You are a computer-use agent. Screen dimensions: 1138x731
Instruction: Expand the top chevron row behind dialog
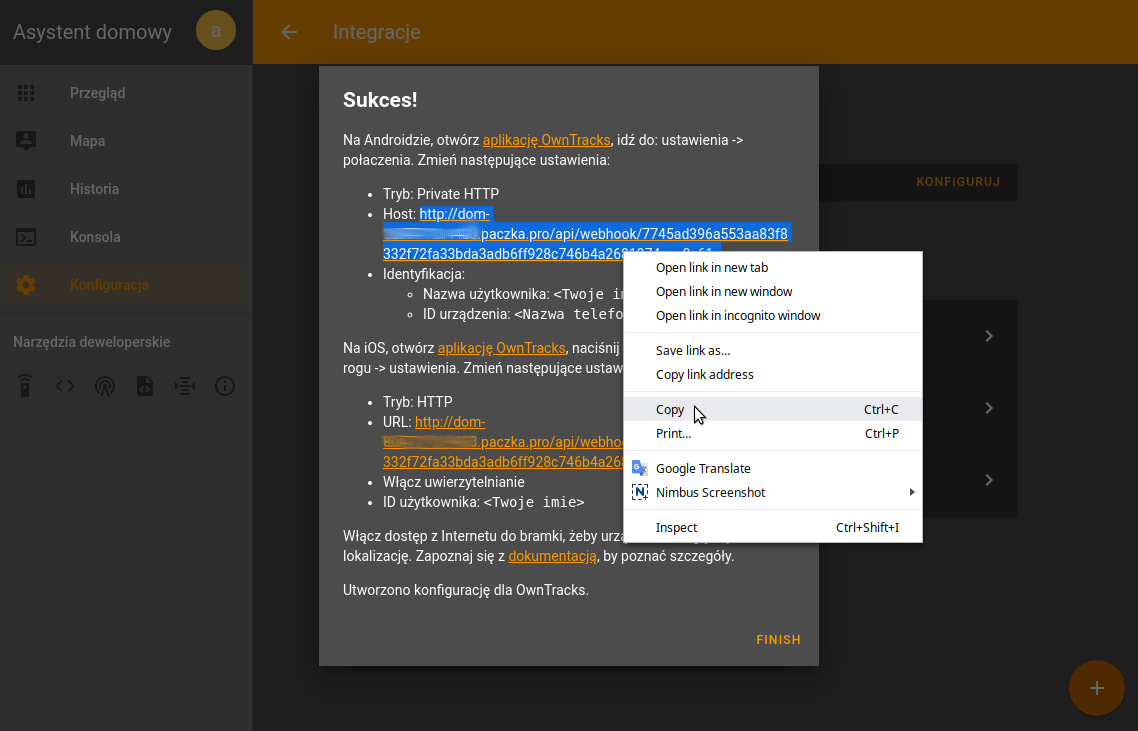coord(989,335)
